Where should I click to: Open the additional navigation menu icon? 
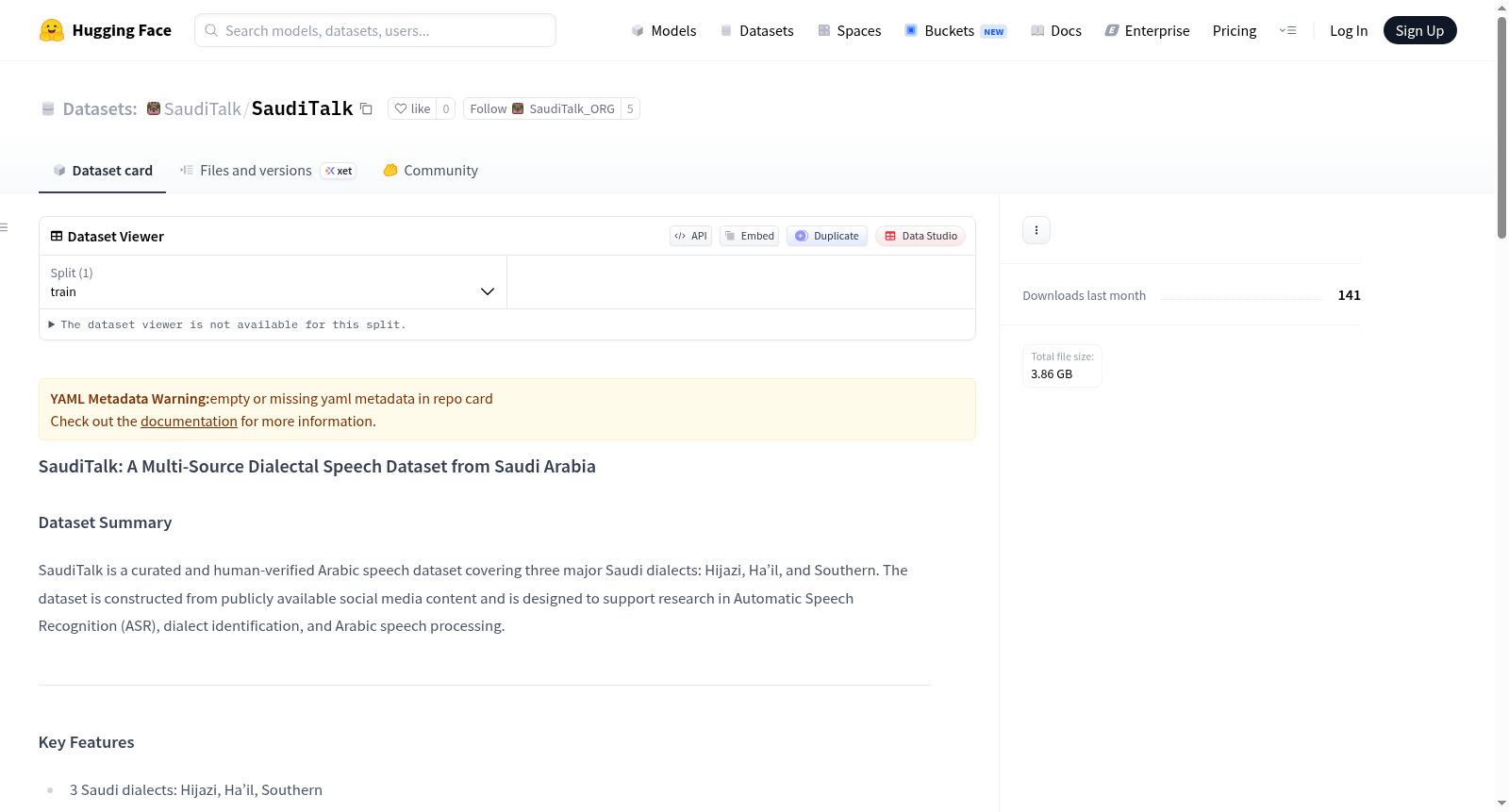tap(1287, 30)
